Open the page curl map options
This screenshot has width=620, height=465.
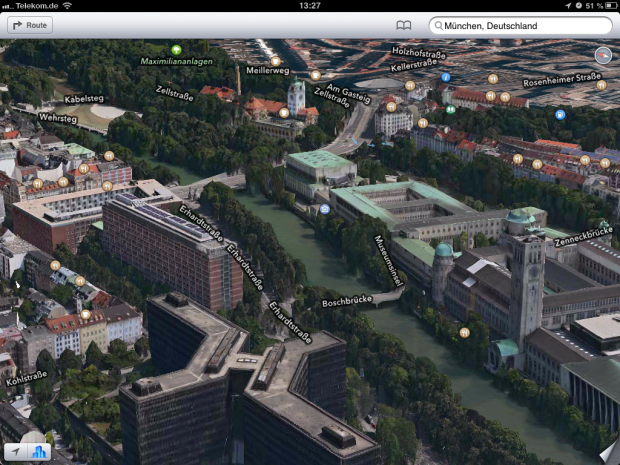[606, 452]
